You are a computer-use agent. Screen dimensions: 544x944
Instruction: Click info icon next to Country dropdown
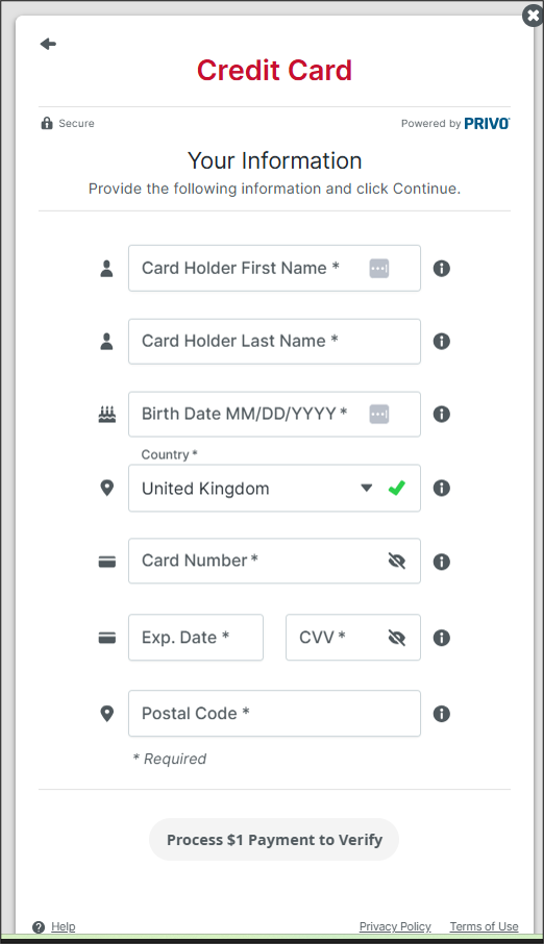(442, 488)
